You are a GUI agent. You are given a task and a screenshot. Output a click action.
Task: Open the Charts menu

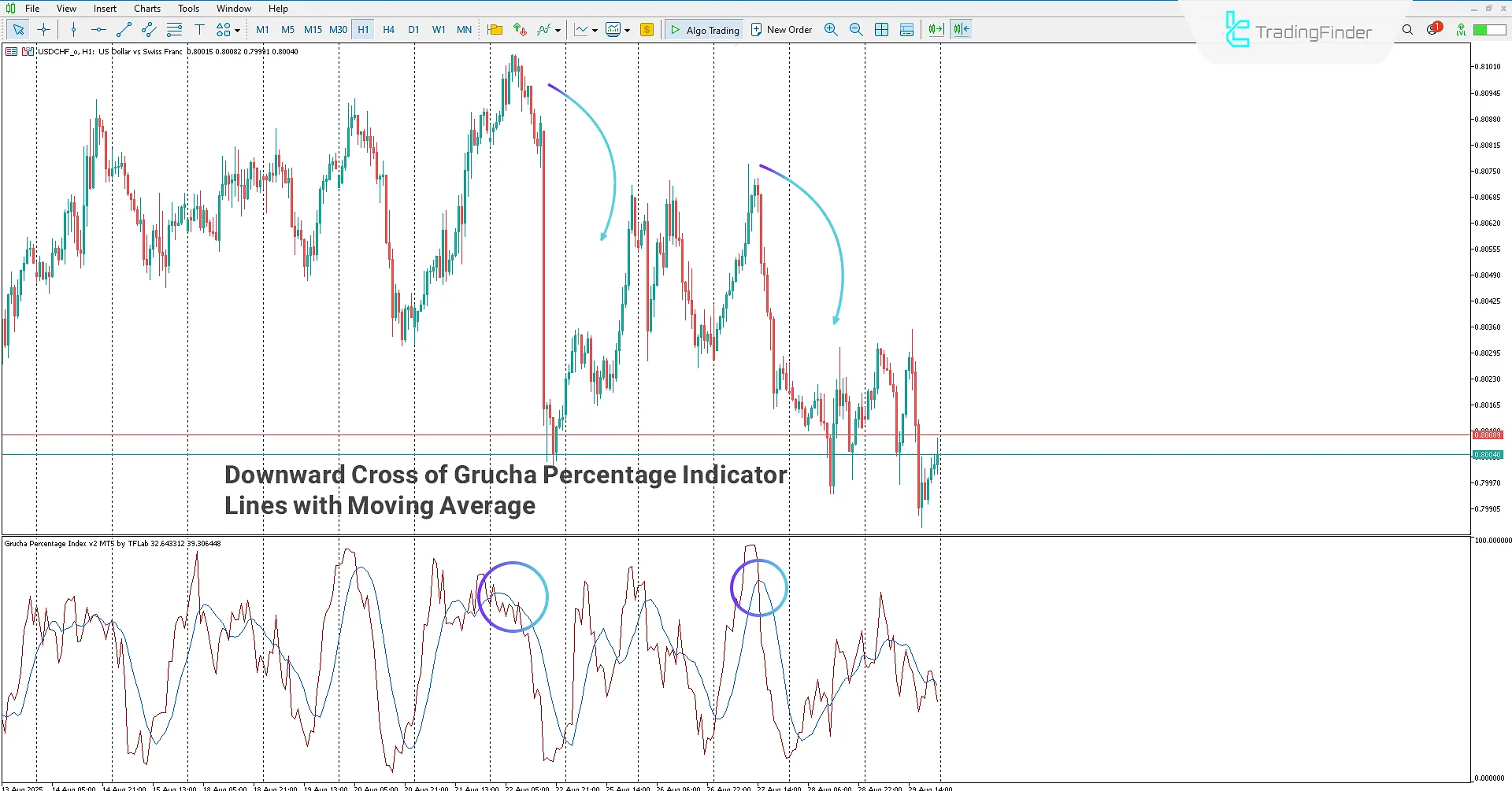click(x=146, y=8)
